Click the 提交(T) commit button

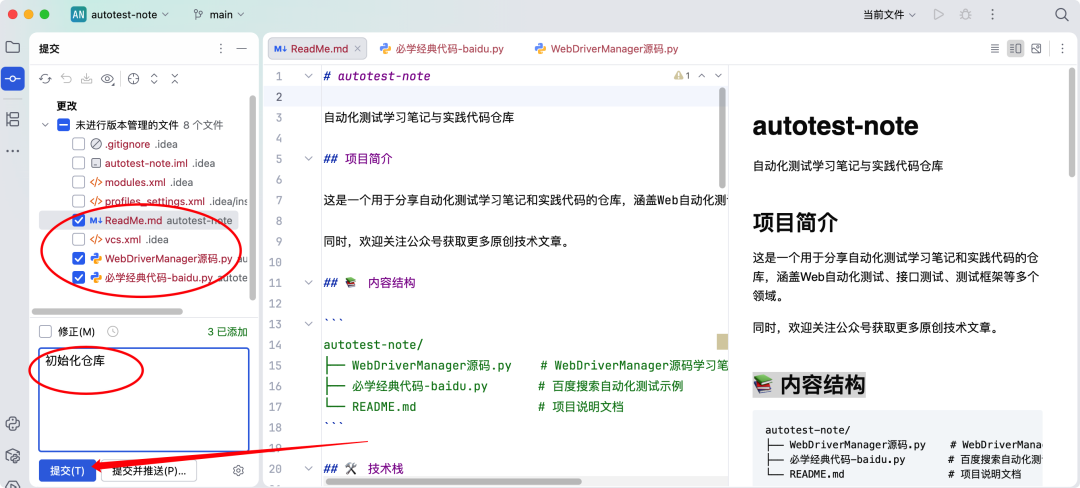click(x=68, y=471)
